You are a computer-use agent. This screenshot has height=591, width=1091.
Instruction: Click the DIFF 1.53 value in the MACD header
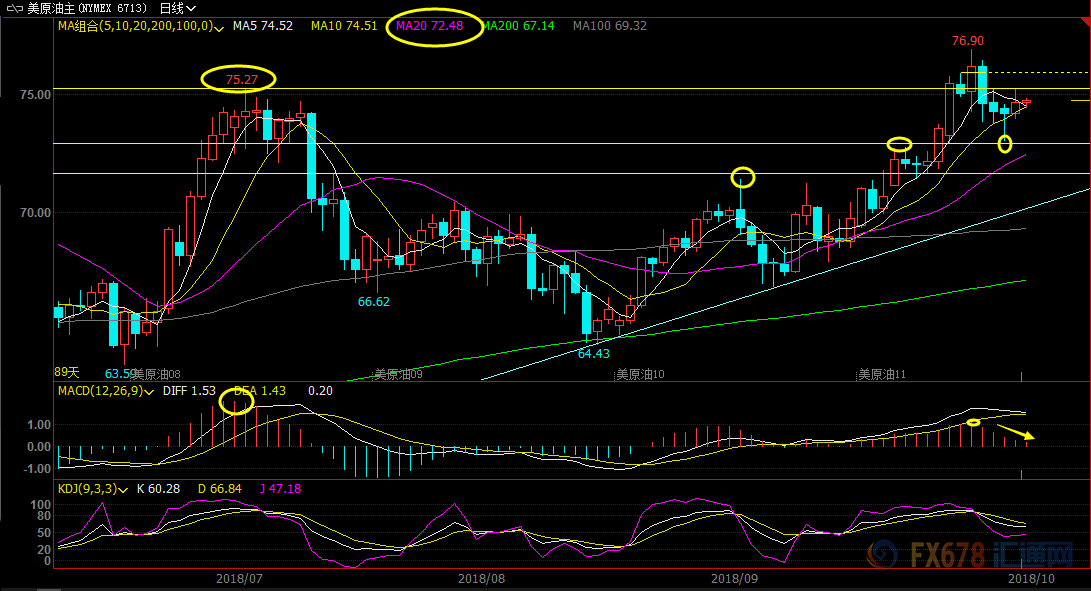(189, 390)
